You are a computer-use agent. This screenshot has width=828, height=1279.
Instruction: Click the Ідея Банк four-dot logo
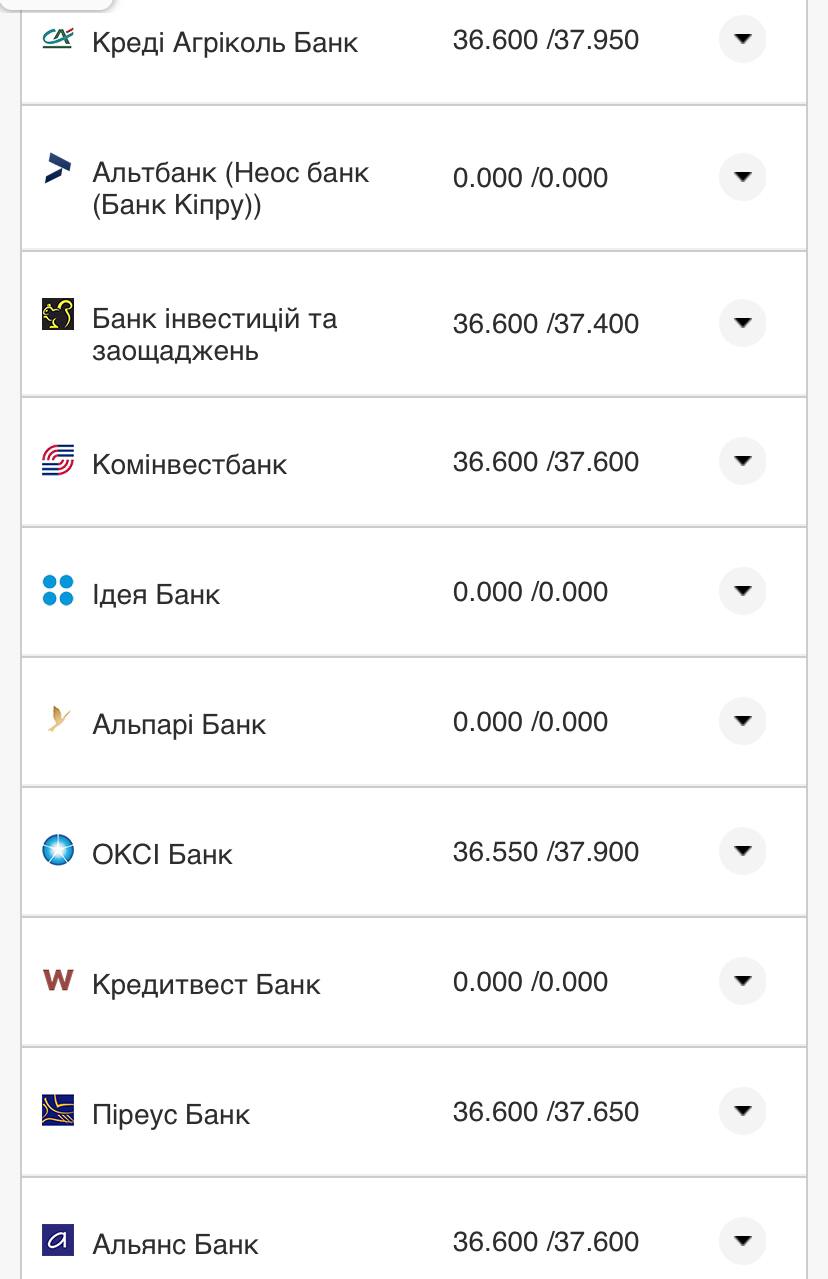coord(58,590)
